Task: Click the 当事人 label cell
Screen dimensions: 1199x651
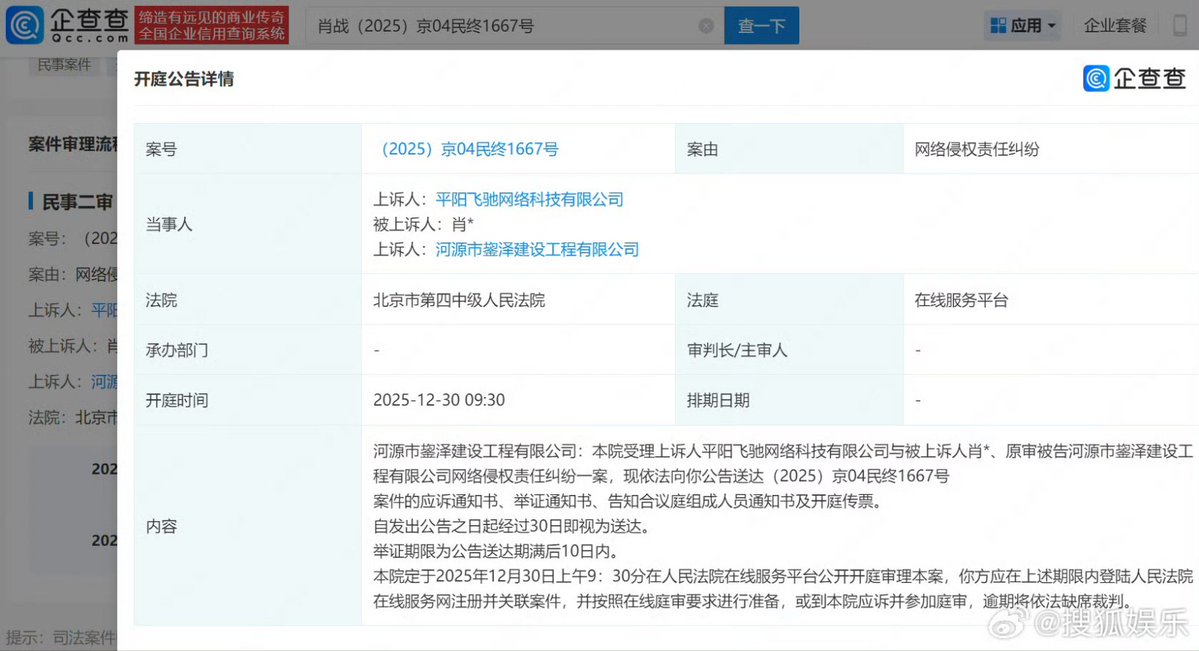Action: pos(248,224)
